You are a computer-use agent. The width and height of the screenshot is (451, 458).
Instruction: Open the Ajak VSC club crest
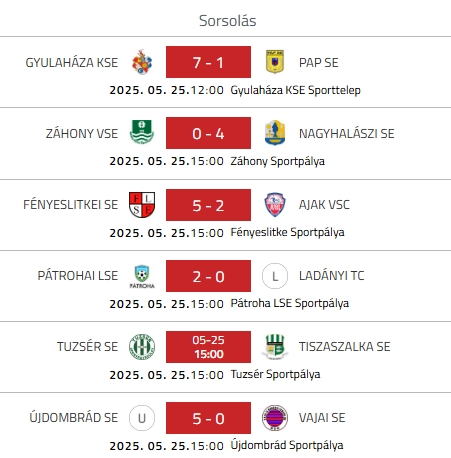click(275, 205)
